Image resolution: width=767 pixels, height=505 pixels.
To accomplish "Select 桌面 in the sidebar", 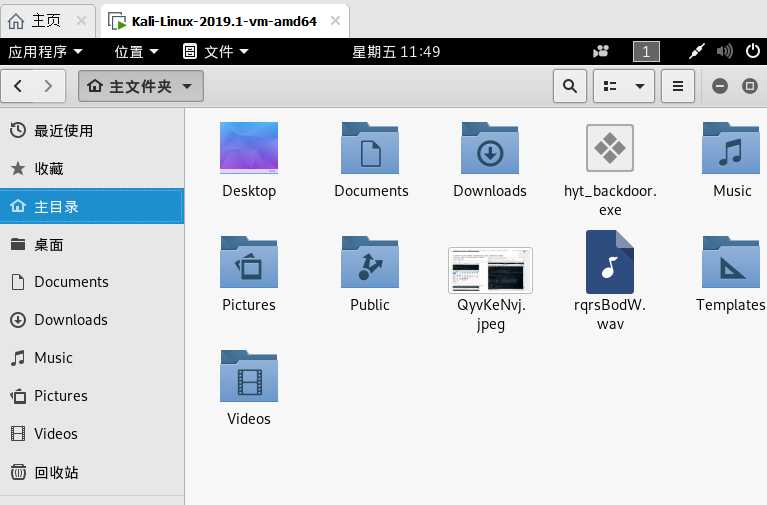I will coord(92,244).
